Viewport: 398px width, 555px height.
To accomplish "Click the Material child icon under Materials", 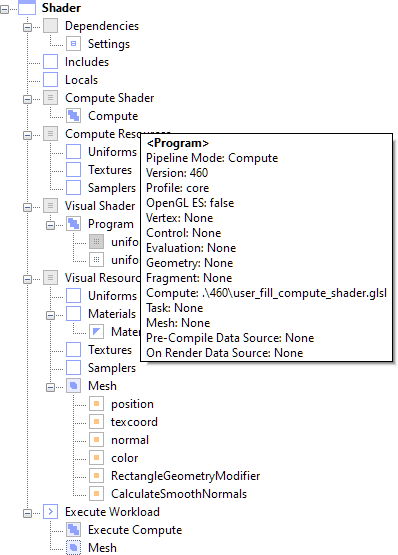I will pos(96,332).
